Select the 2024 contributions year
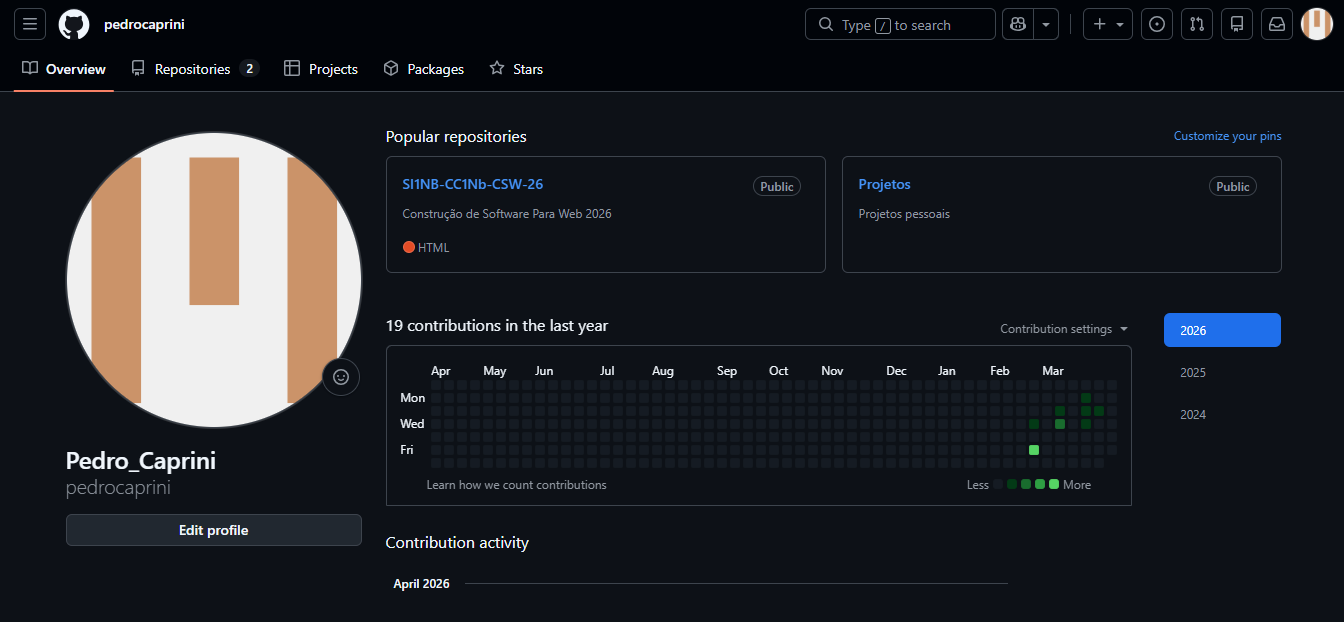Image resolution: width=1344 pixels, height=622 pixels. coord(1192,414)
